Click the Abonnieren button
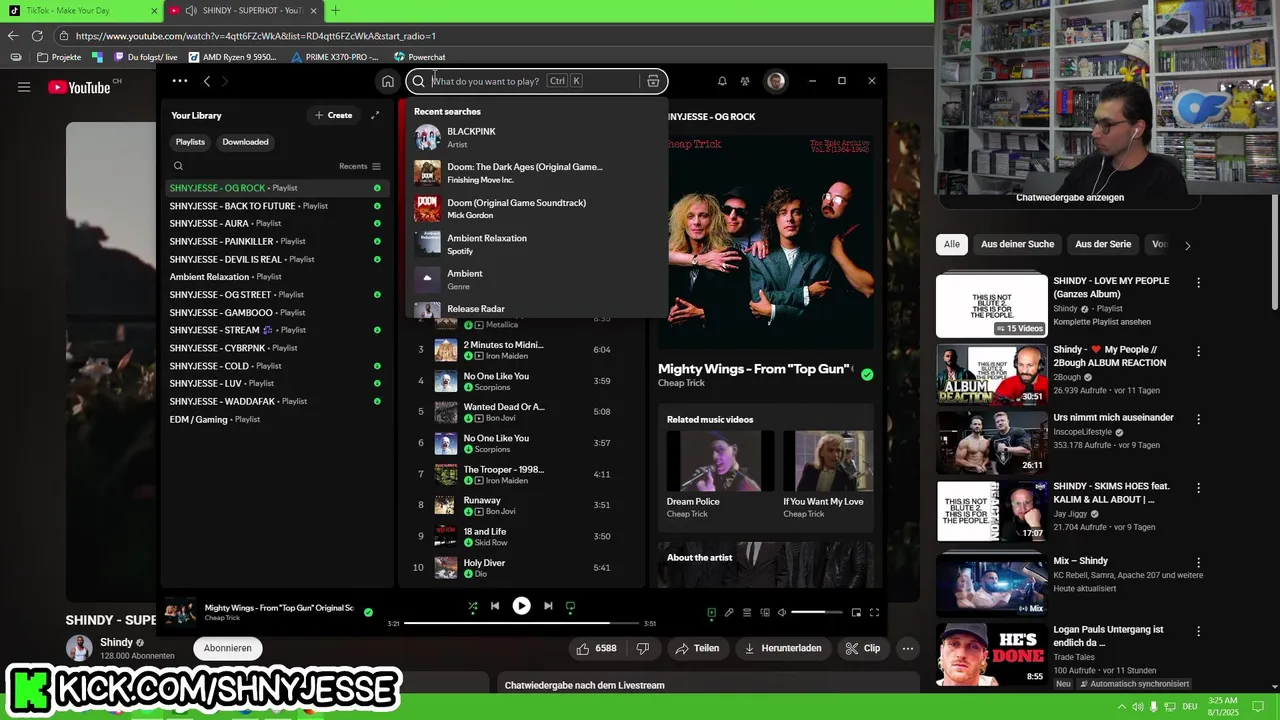The width and height of the screenshot is (1280, 720). pos(227,648)
